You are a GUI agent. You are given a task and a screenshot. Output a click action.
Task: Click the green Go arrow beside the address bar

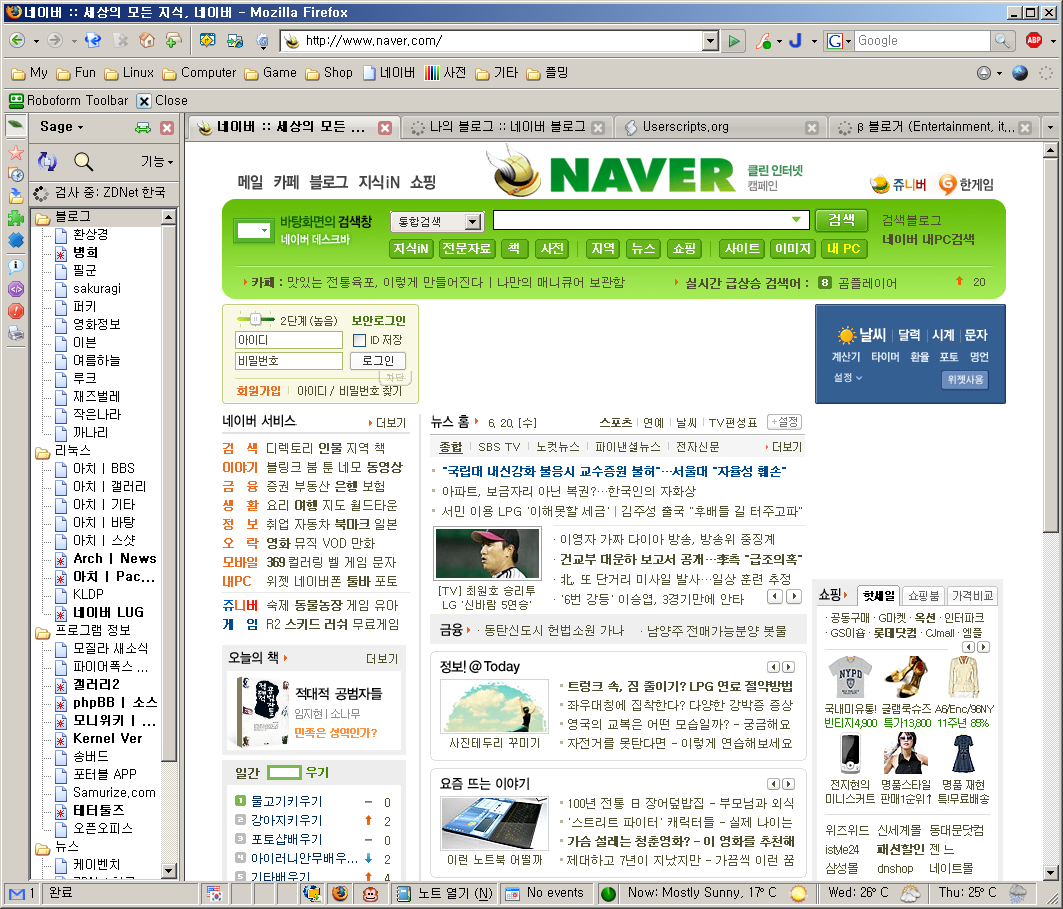734,41
